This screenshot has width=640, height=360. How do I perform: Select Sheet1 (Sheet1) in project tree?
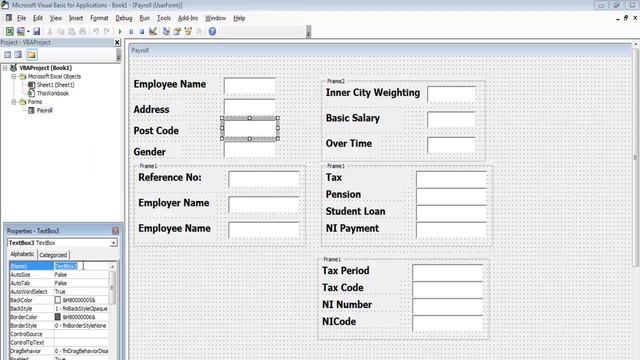pyautogui.click(x=55, y=85)
